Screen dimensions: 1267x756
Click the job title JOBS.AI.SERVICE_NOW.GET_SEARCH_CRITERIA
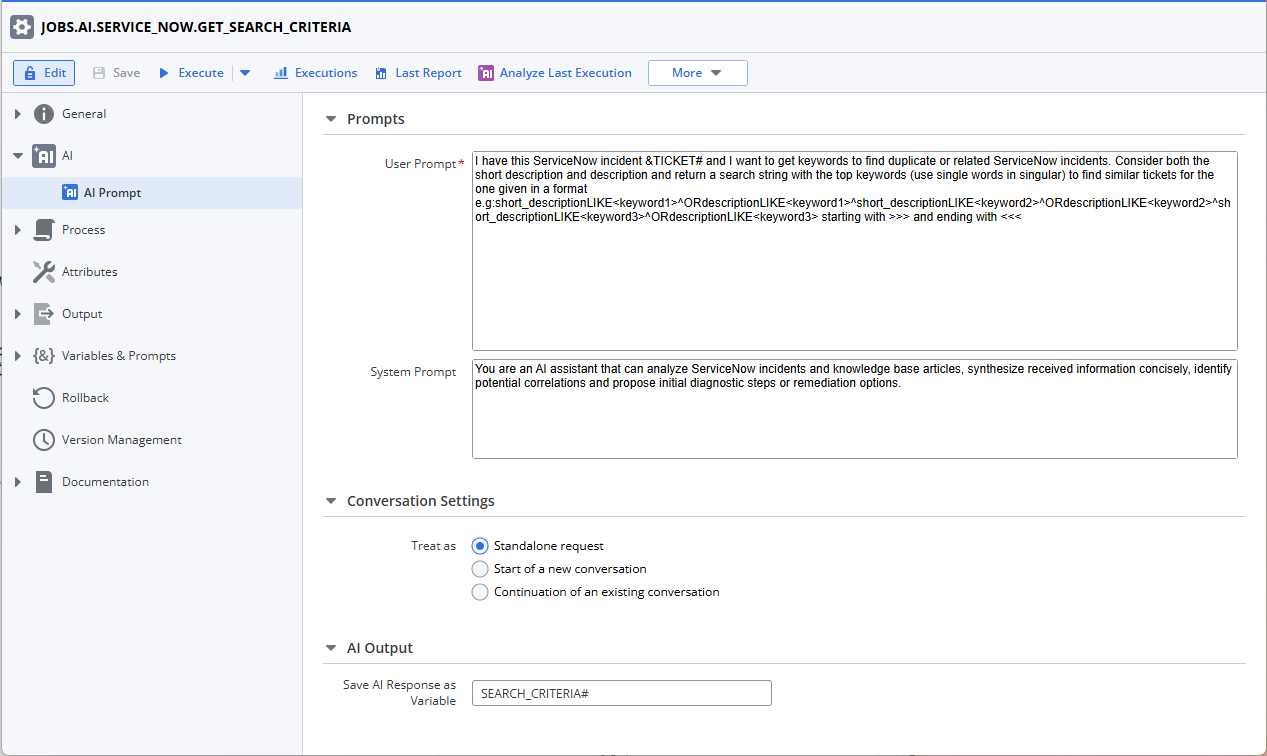point(196,27)
